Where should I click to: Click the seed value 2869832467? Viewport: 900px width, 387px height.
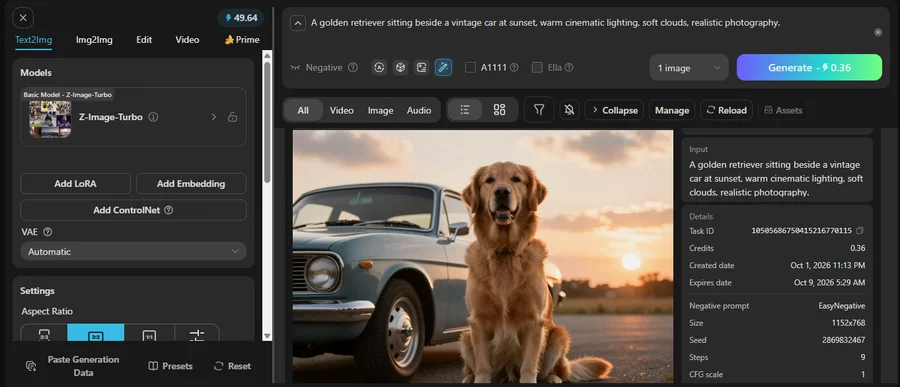point(844,340)
